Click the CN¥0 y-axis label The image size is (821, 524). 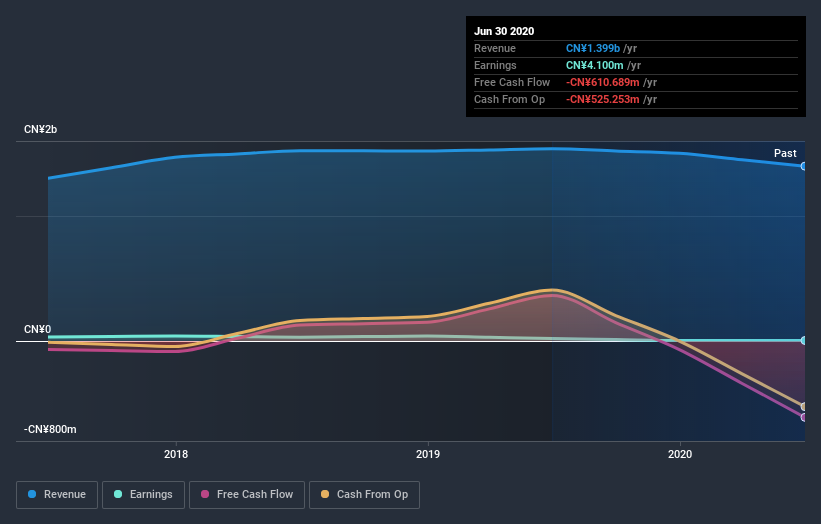click(x=38, y=329)
